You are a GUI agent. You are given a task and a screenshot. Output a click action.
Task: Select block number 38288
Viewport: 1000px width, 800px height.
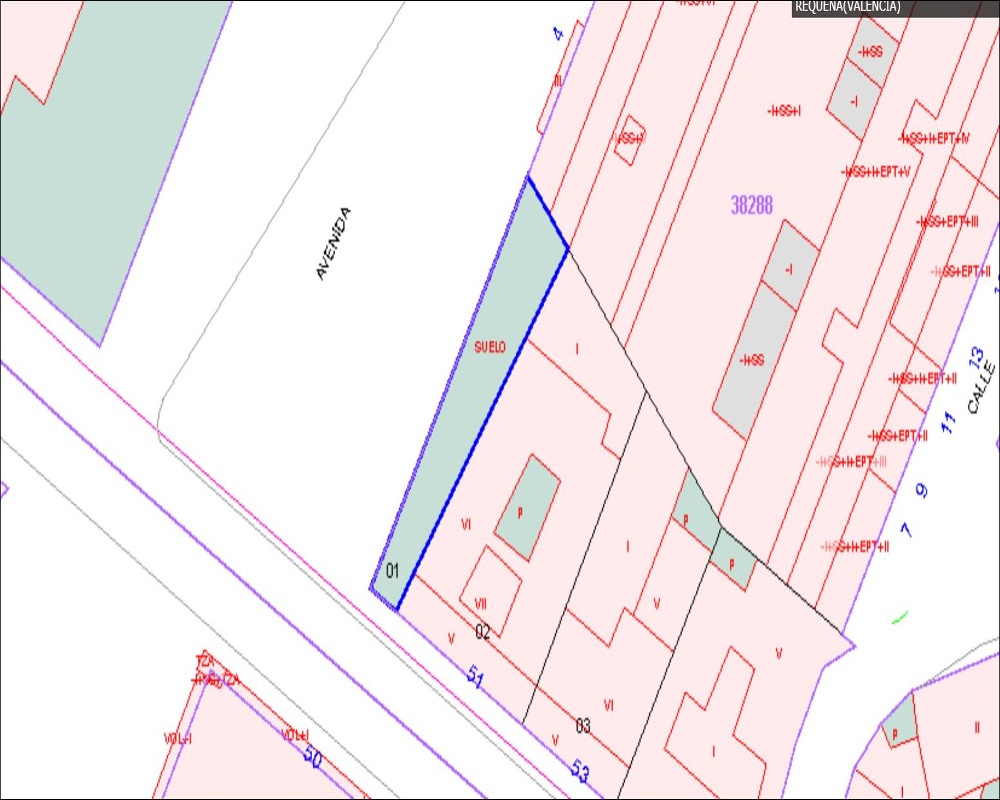click(x=751, y=205)
